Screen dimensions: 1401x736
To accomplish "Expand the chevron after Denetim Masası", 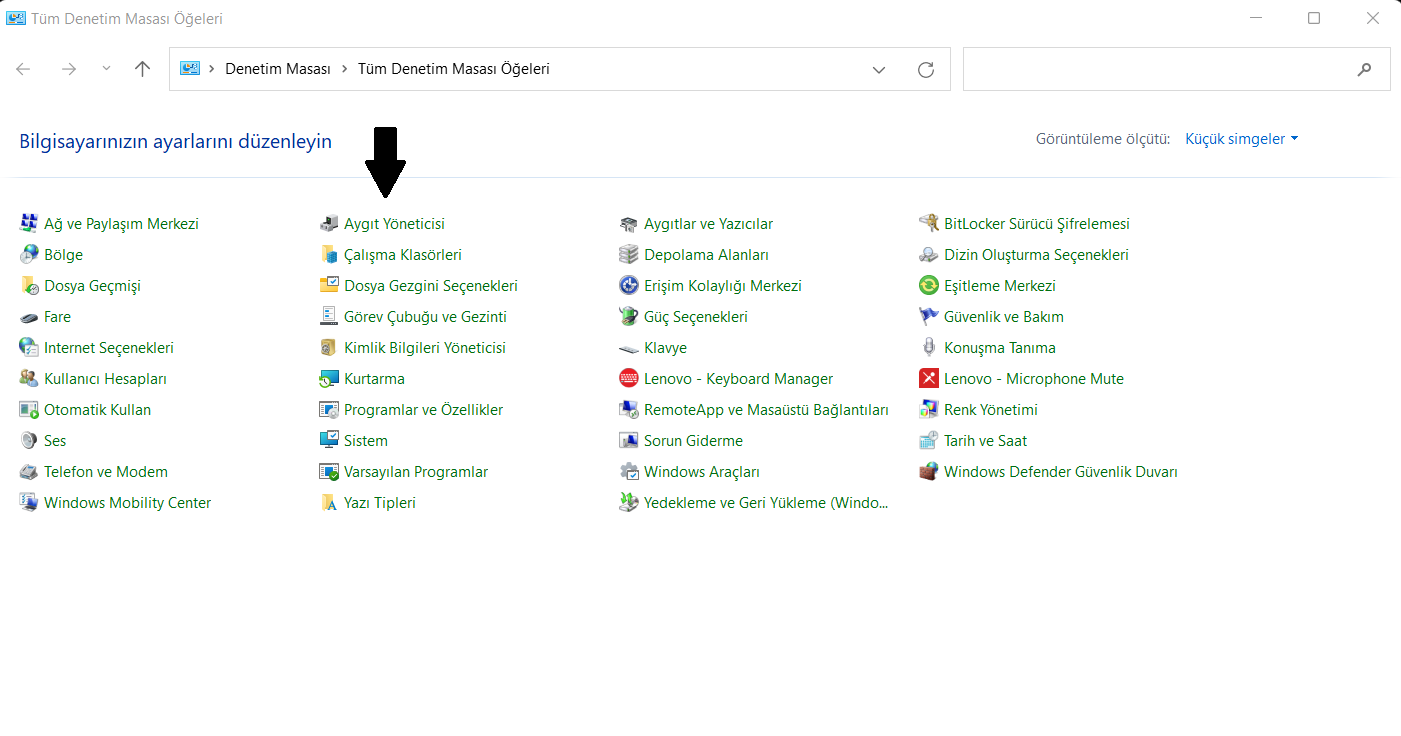I will tap(344, 69).
